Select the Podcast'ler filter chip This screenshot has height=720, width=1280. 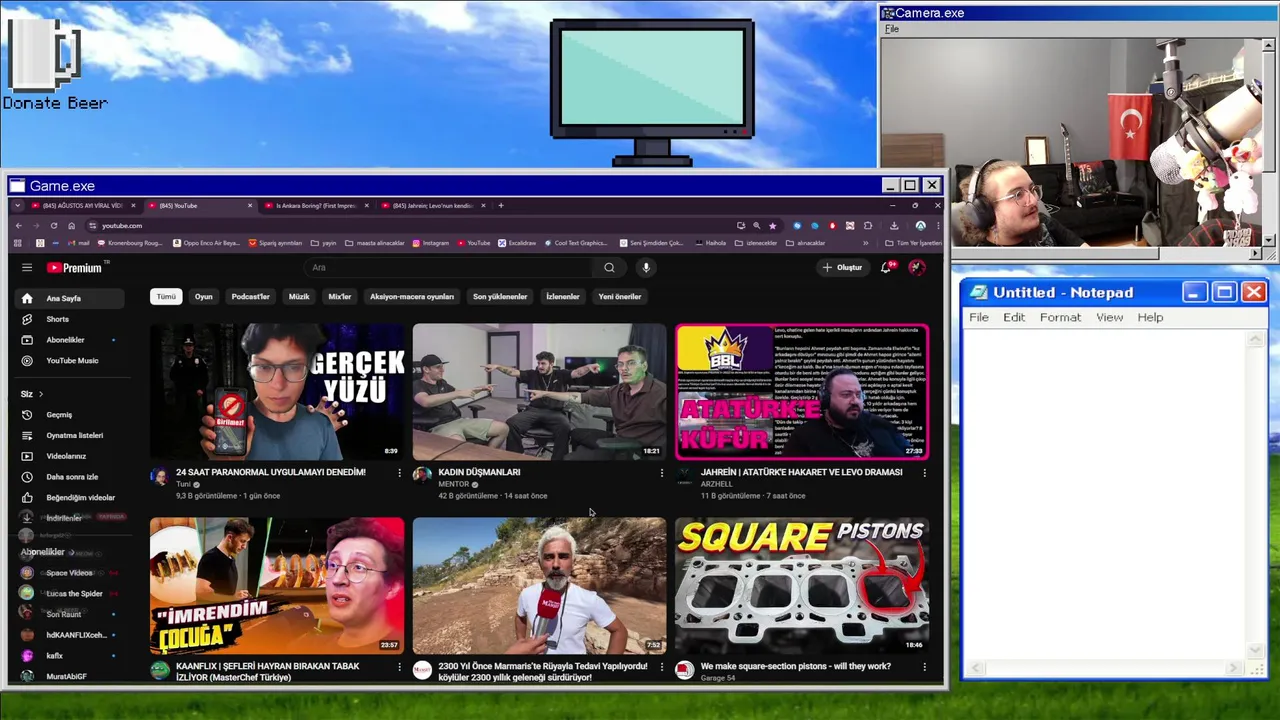click(251, 296)
